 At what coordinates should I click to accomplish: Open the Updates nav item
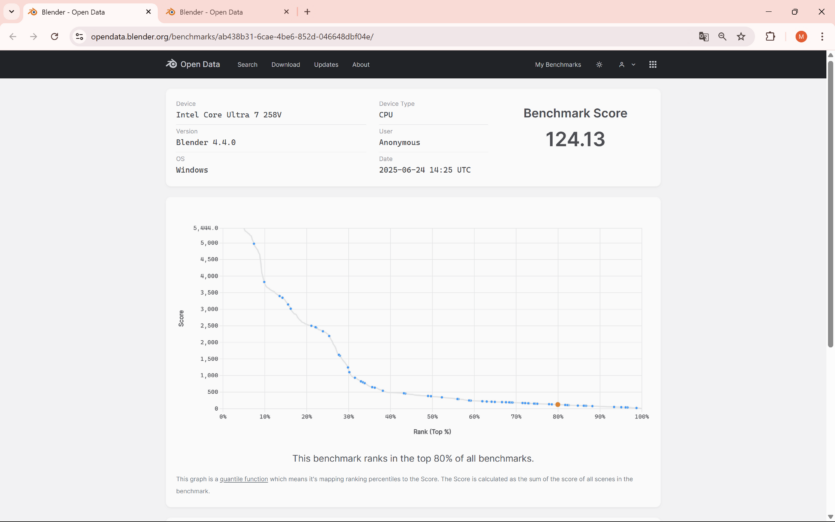[326, 64]
